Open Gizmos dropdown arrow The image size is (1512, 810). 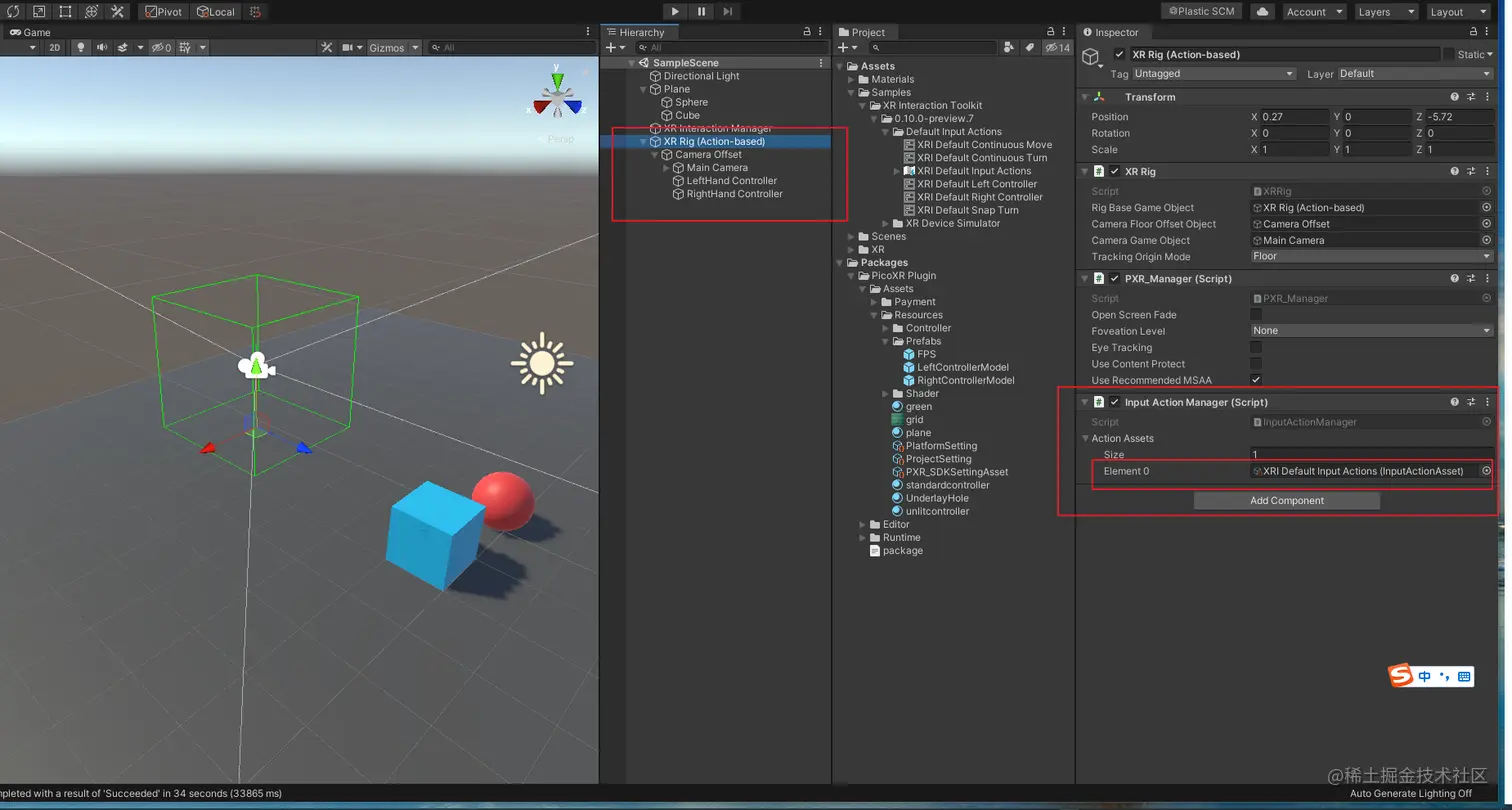[414, 47]
